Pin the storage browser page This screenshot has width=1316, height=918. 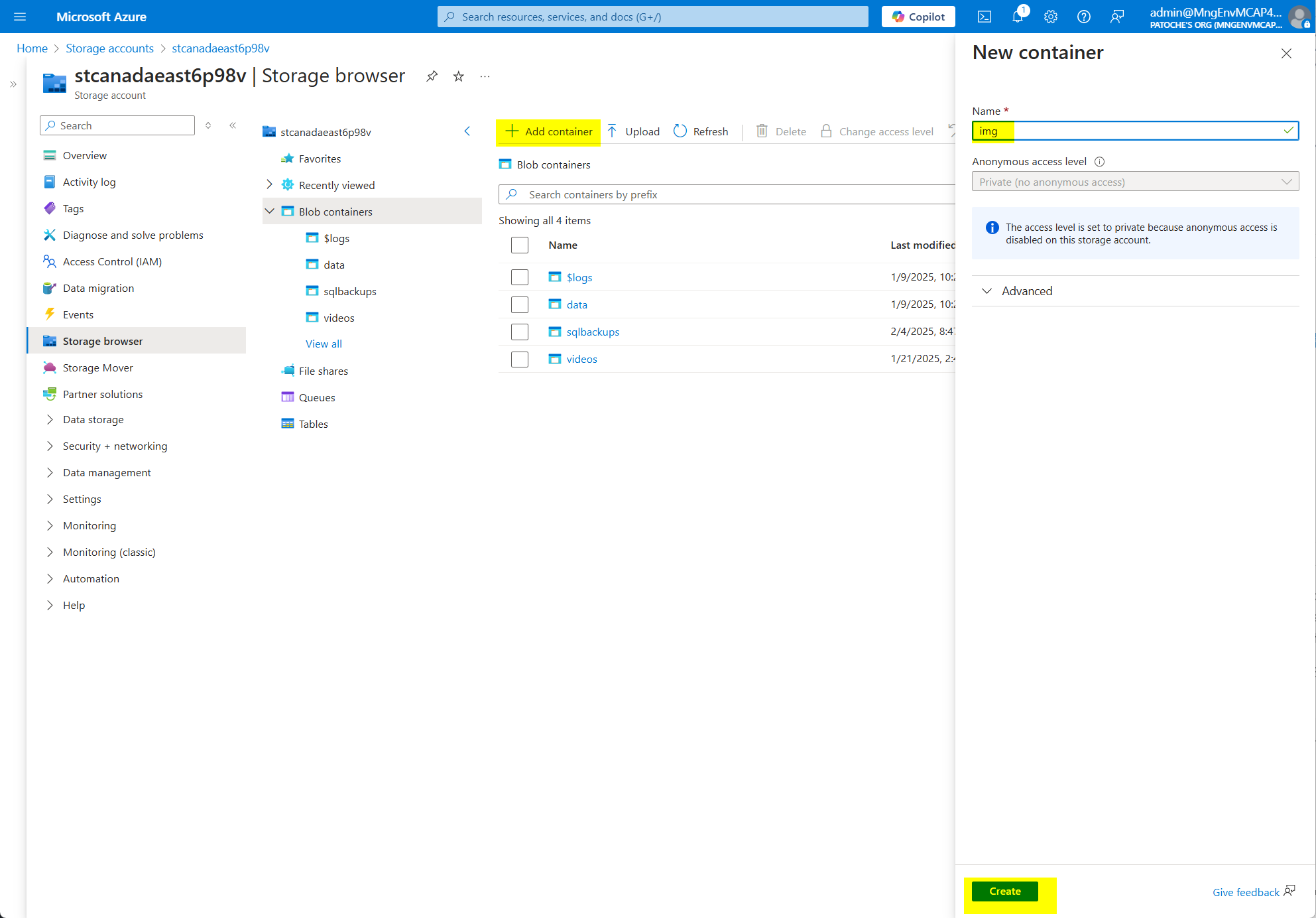(432, 76)
